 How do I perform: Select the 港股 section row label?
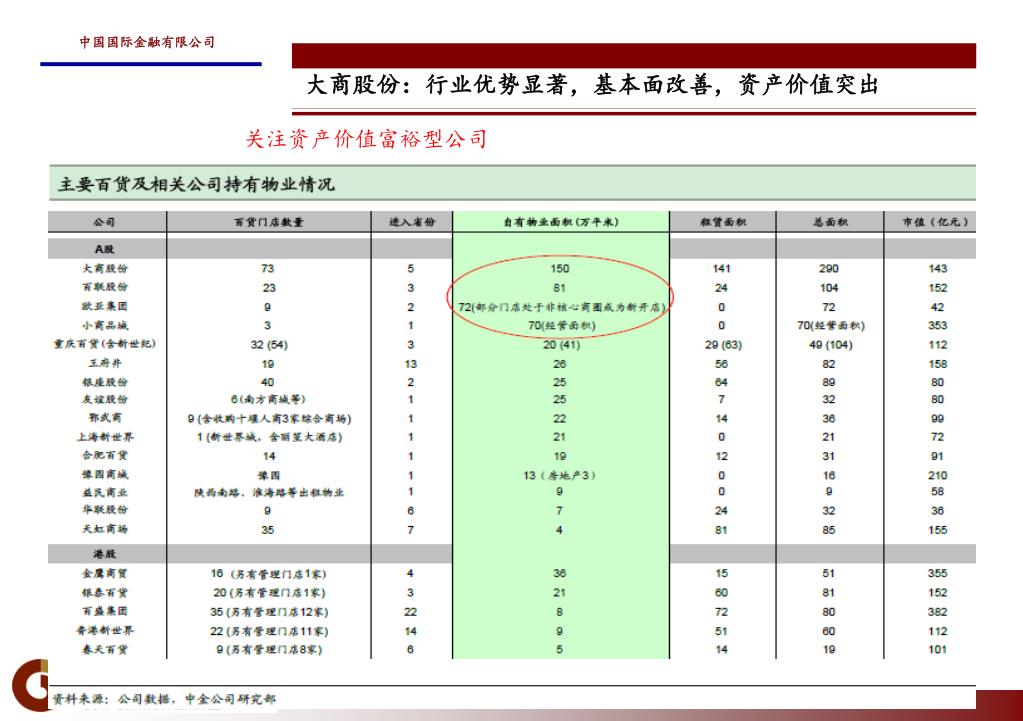pyautogui.click(x=104, y=554)
